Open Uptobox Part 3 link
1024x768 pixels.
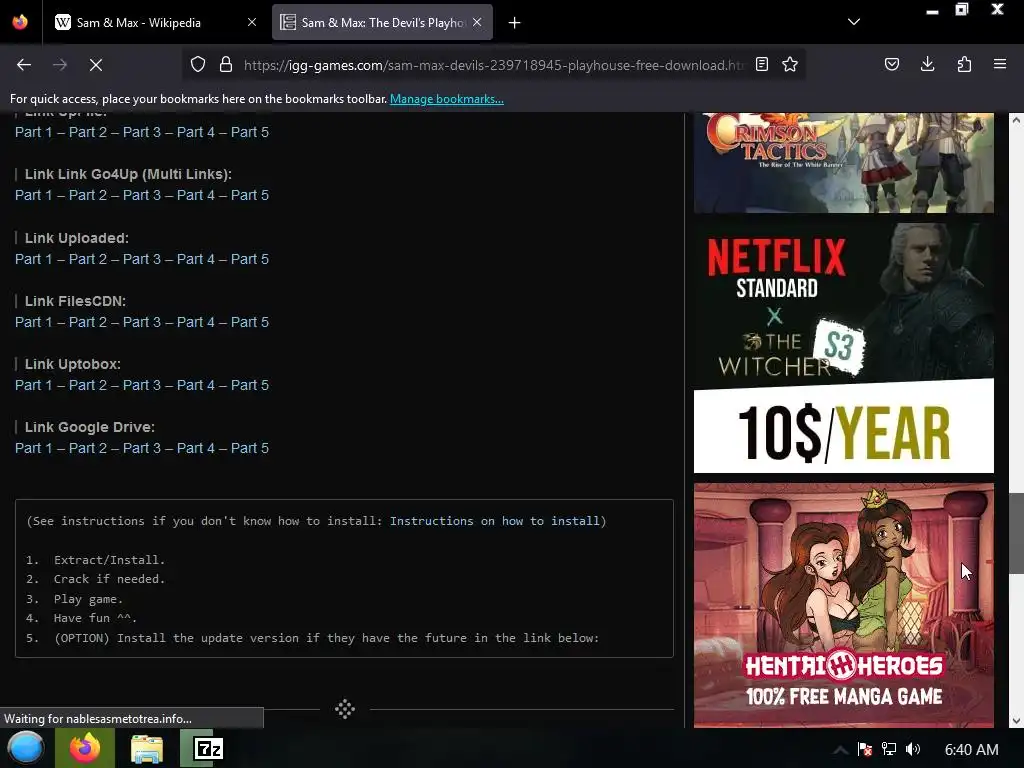point(142,385)
